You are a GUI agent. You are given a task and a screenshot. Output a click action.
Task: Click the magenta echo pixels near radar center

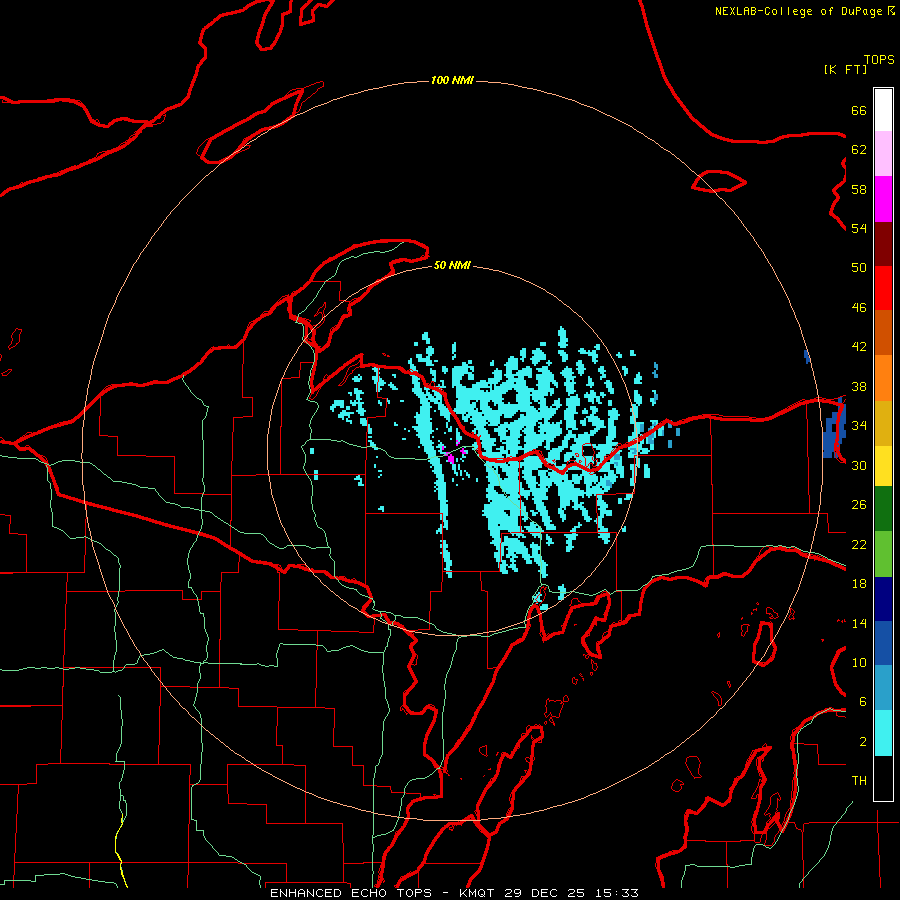pyautogui.click(x=451, y=457)
